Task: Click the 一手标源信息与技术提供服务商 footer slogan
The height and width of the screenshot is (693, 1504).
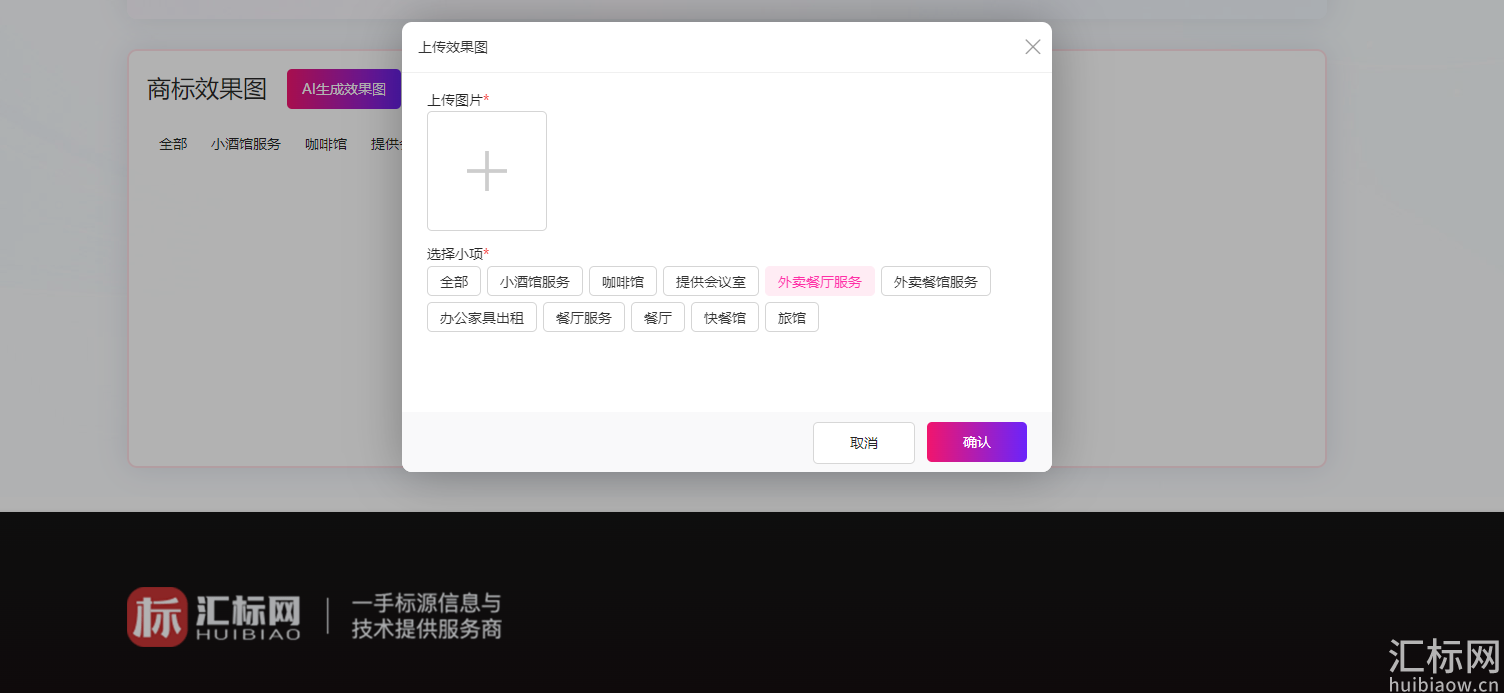Action: tap(426, 616)
